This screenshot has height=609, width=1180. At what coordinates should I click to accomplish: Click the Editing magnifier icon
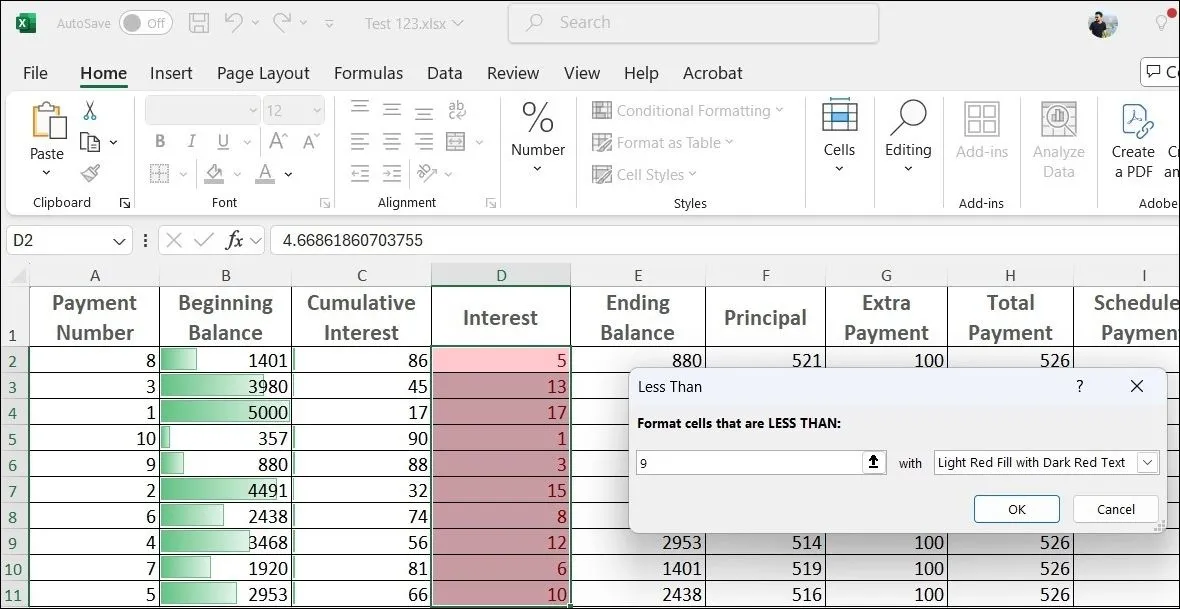[908, 118]
